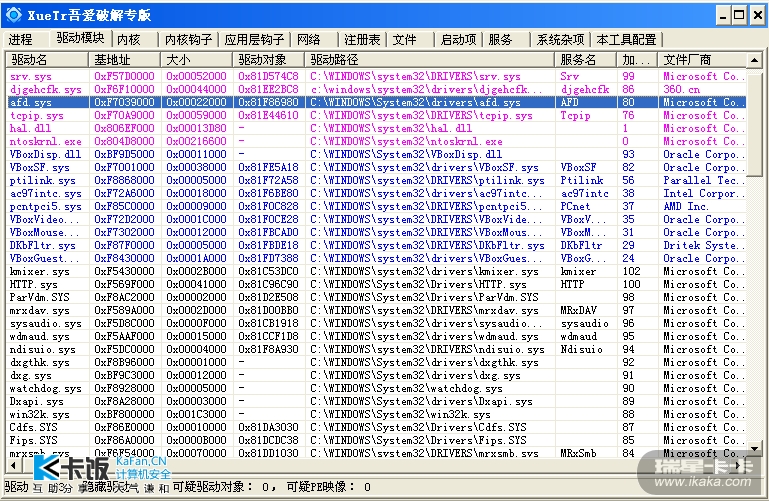769x501 pixels.
Task: Select the dxg.sys row
Action: (376, 376)
